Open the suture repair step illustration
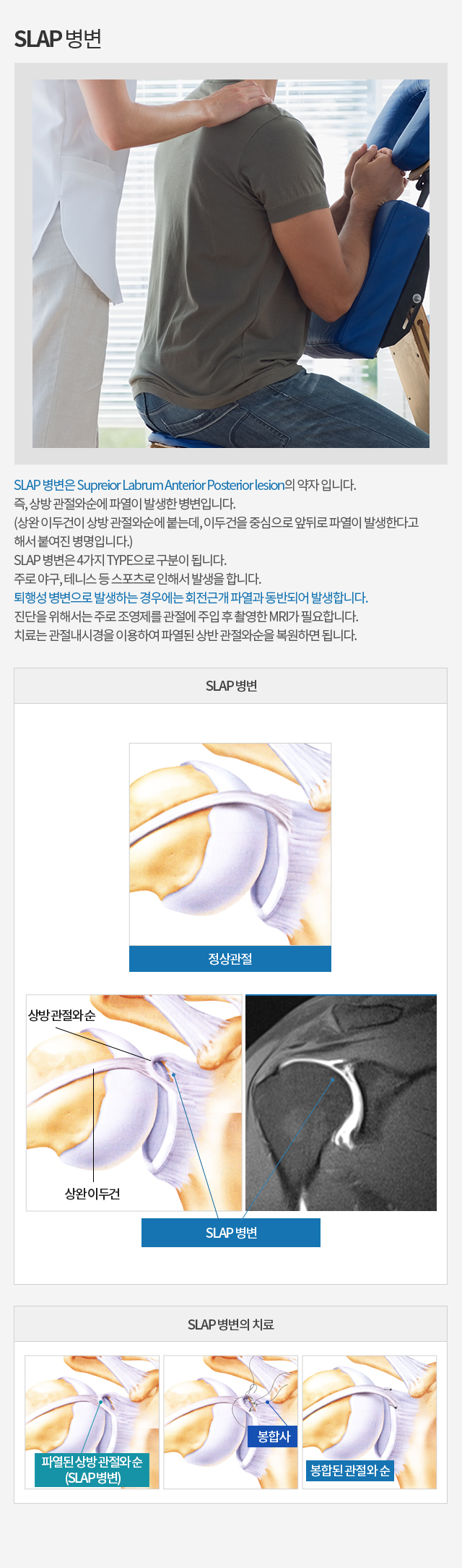 (x=231, y=1422)
